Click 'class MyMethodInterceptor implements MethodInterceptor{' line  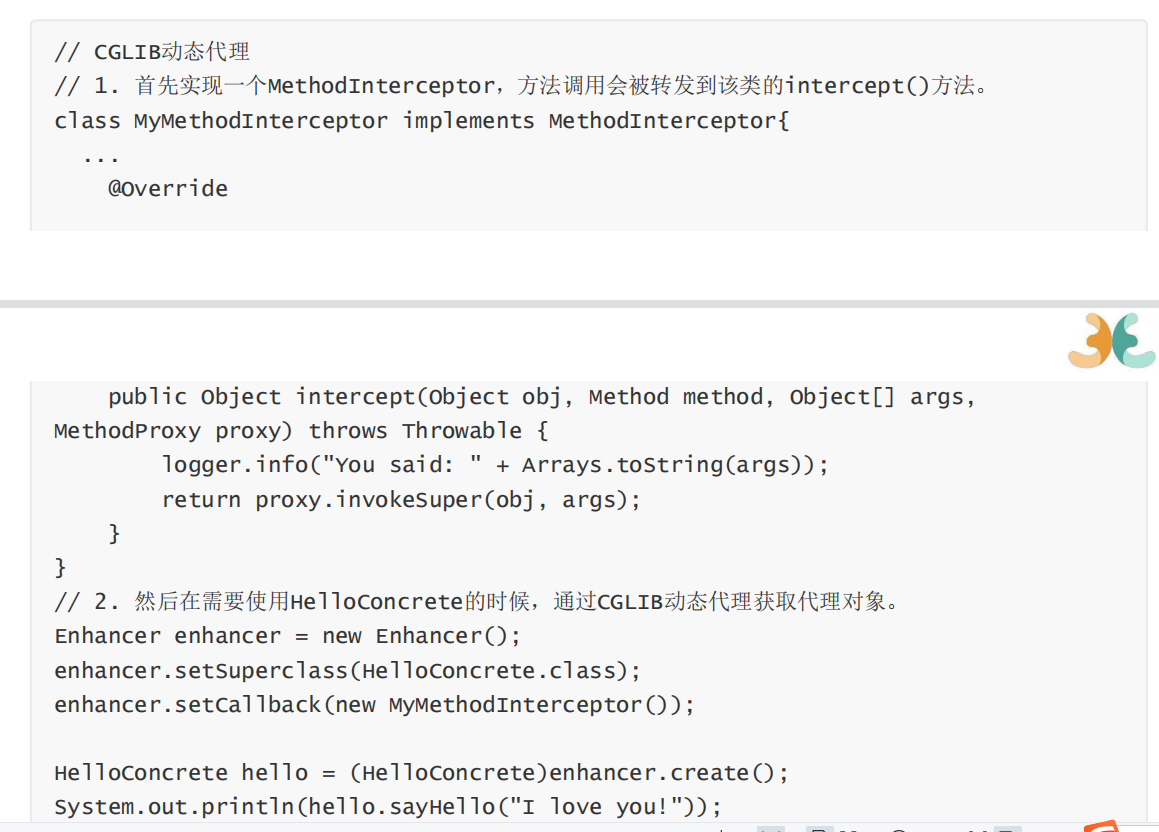click(x=422, y=120)
